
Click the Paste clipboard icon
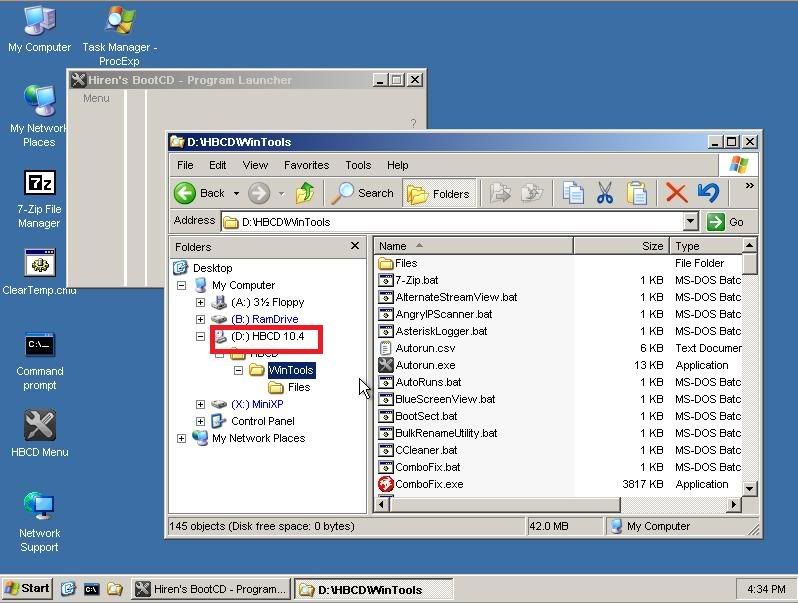pyautogui.click(x=636, y=193)
